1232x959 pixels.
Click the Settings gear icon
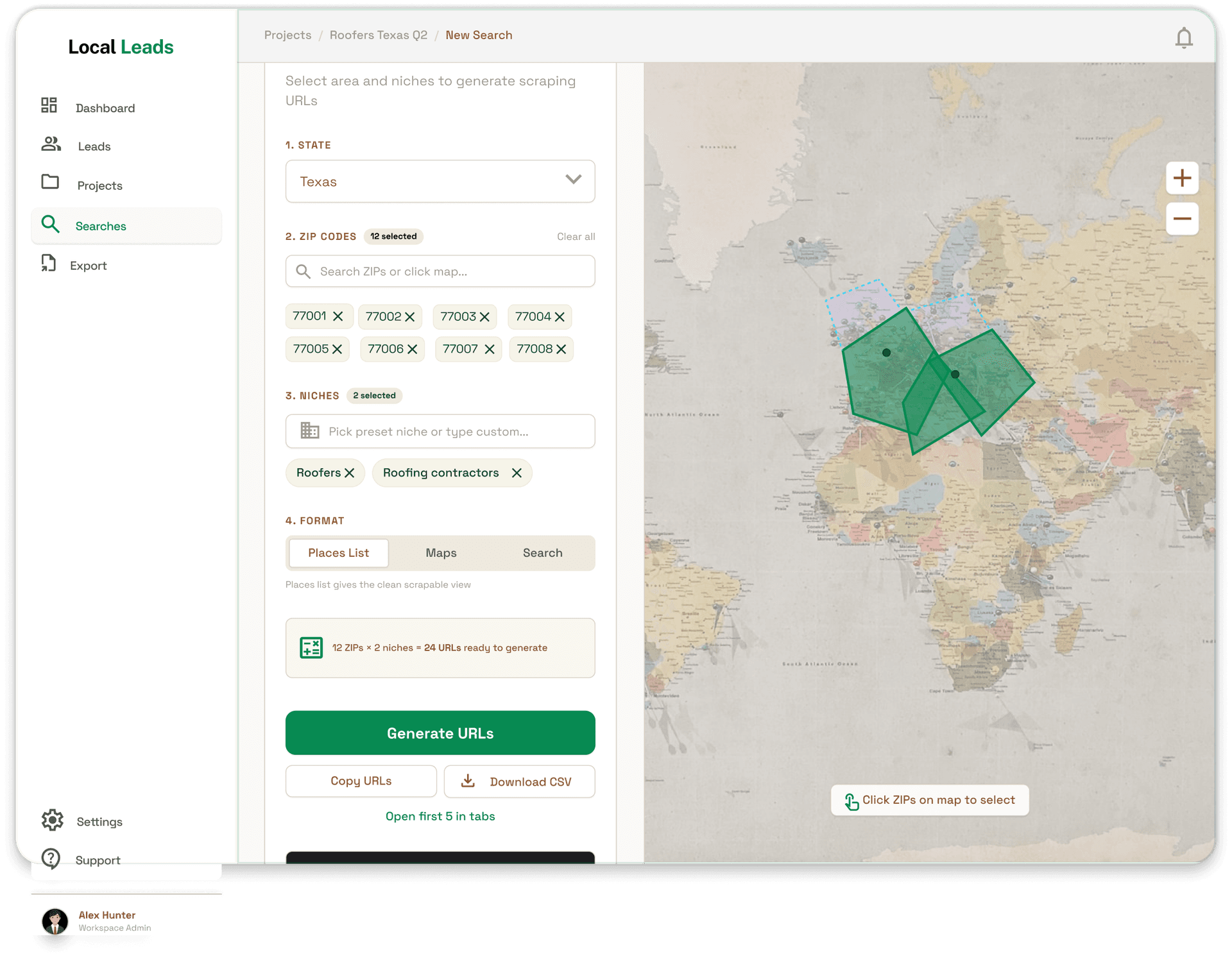[53, 820]
